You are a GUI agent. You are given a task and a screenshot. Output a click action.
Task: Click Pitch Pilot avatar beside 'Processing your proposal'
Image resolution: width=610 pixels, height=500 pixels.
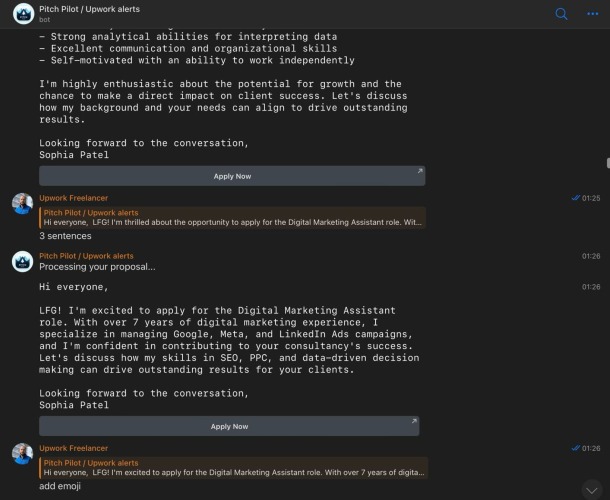[23, 261]
